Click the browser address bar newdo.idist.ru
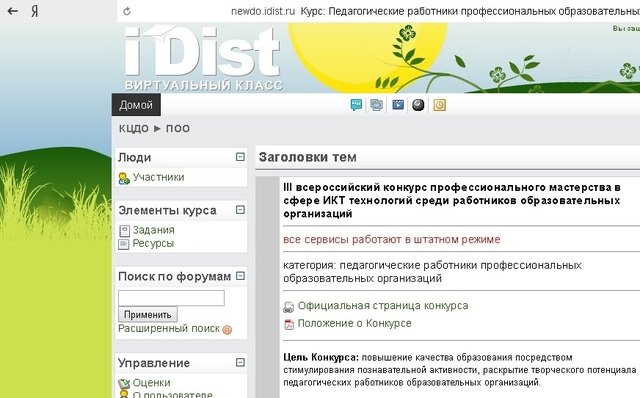This screenshot has width=640, height=398. 263,11
